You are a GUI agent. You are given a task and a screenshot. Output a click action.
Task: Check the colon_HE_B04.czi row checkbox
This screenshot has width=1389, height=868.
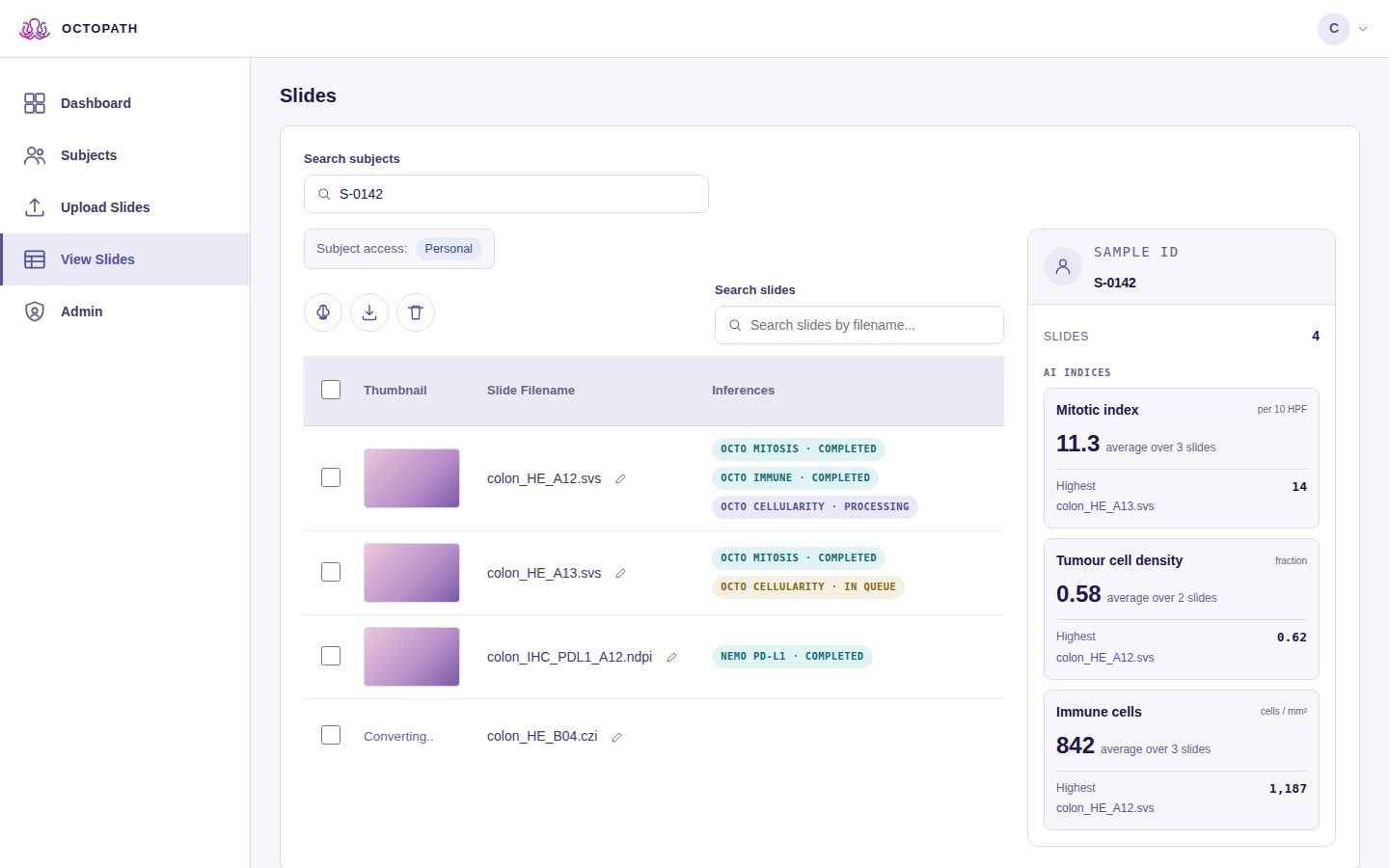click(331, 735)
